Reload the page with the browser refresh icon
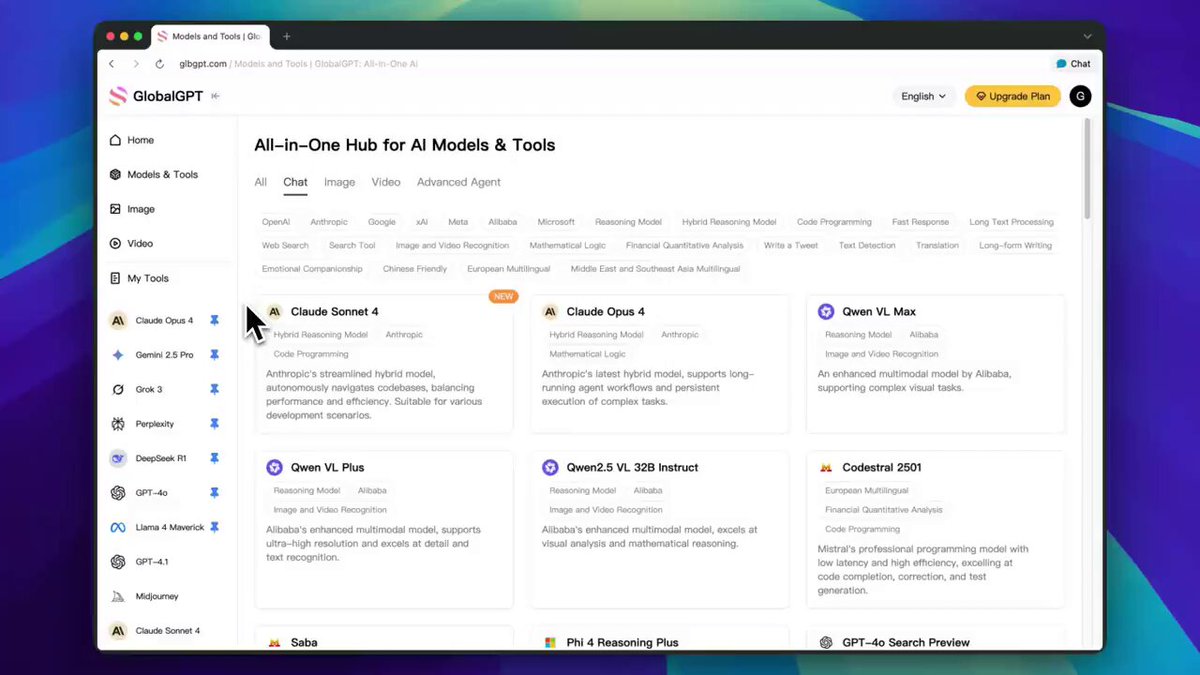This screenshot has width=1200, height=675. (160, 64)
